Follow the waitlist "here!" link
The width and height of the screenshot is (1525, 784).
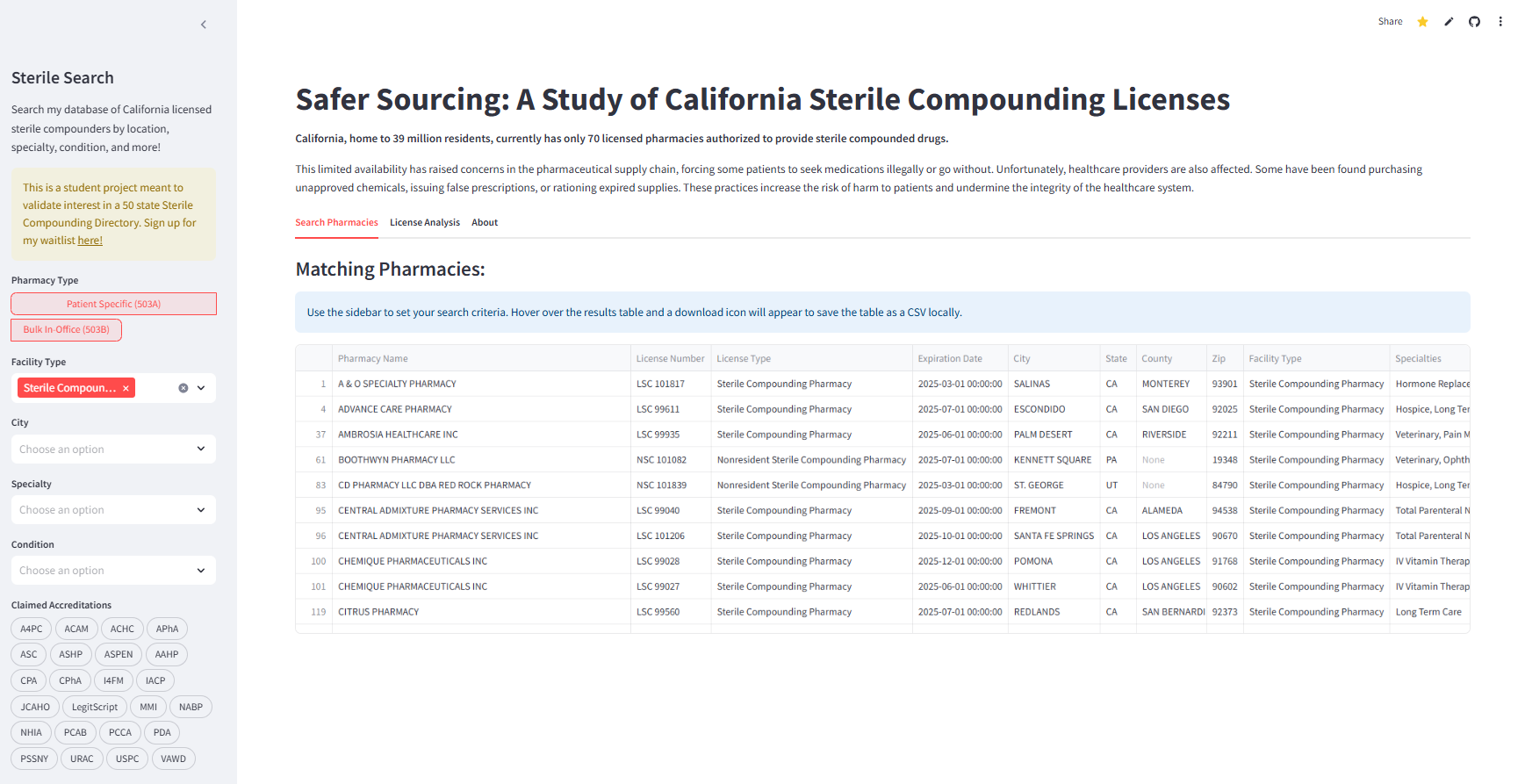click(90, 241)
